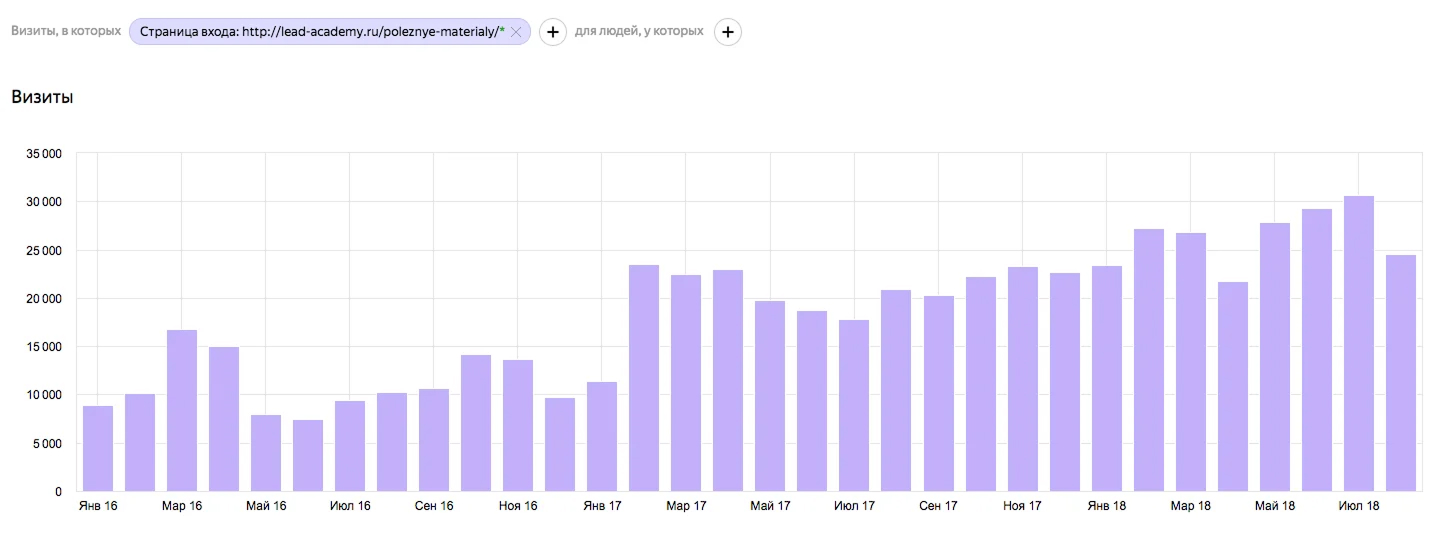The height and width of the screenshot is (534, 1444).
Task: Click the 'Сен 17' x-axis label
Action: point(939,506)
